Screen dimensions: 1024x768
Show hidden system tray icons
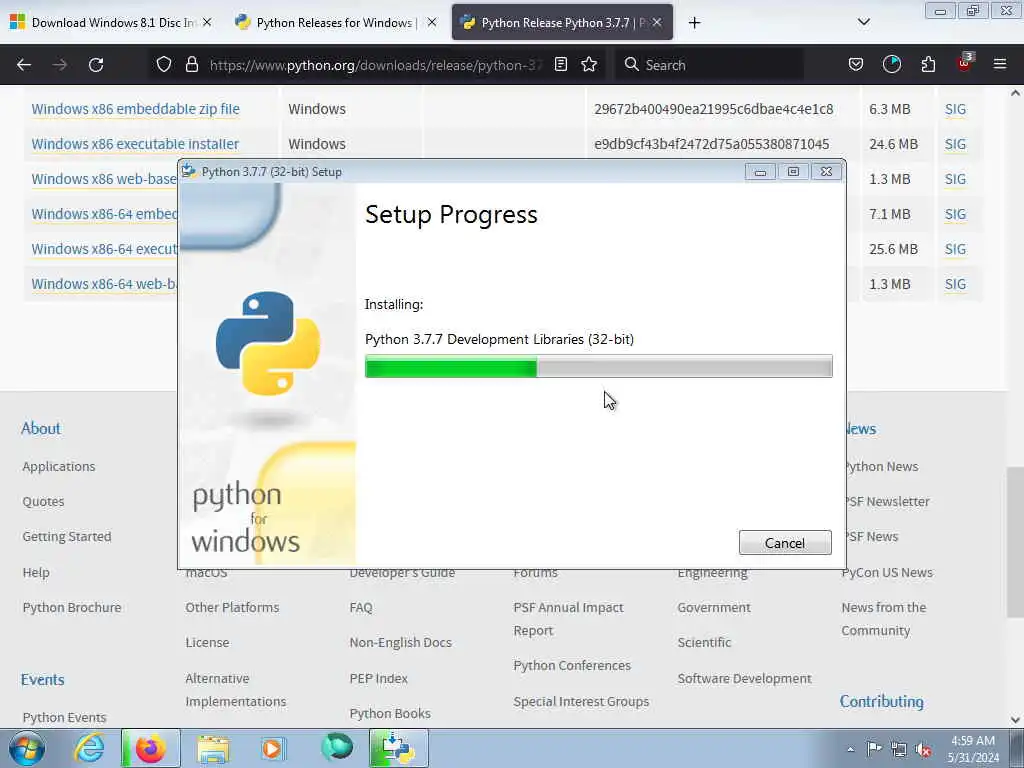(x=850, y=749)
